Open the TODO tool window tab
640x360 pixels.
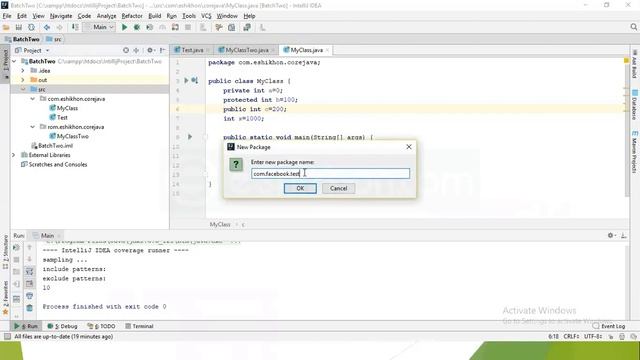tap(102, 326)
